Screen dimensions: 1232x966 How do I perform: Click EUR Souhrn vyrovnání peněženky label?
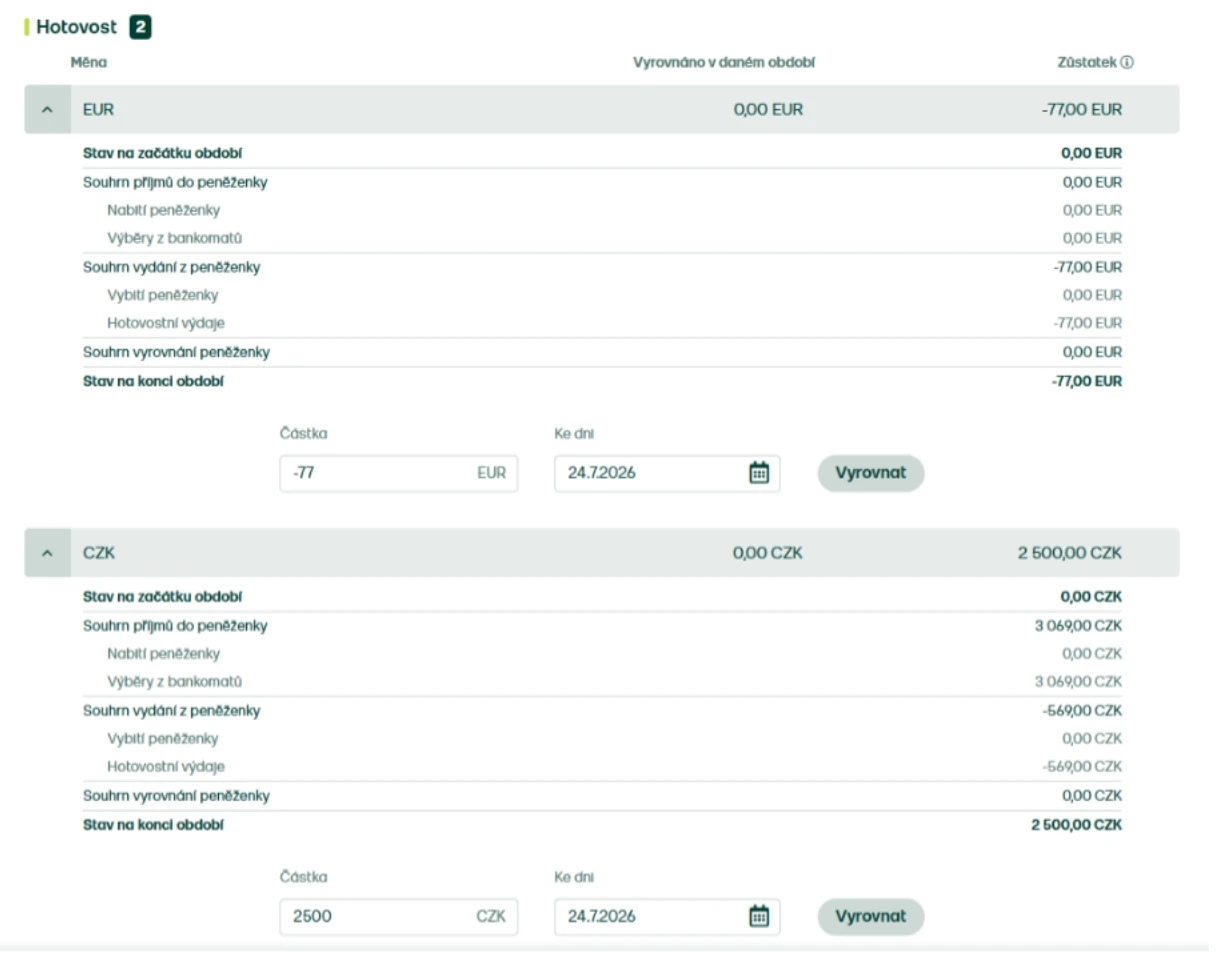pos(176,352)
